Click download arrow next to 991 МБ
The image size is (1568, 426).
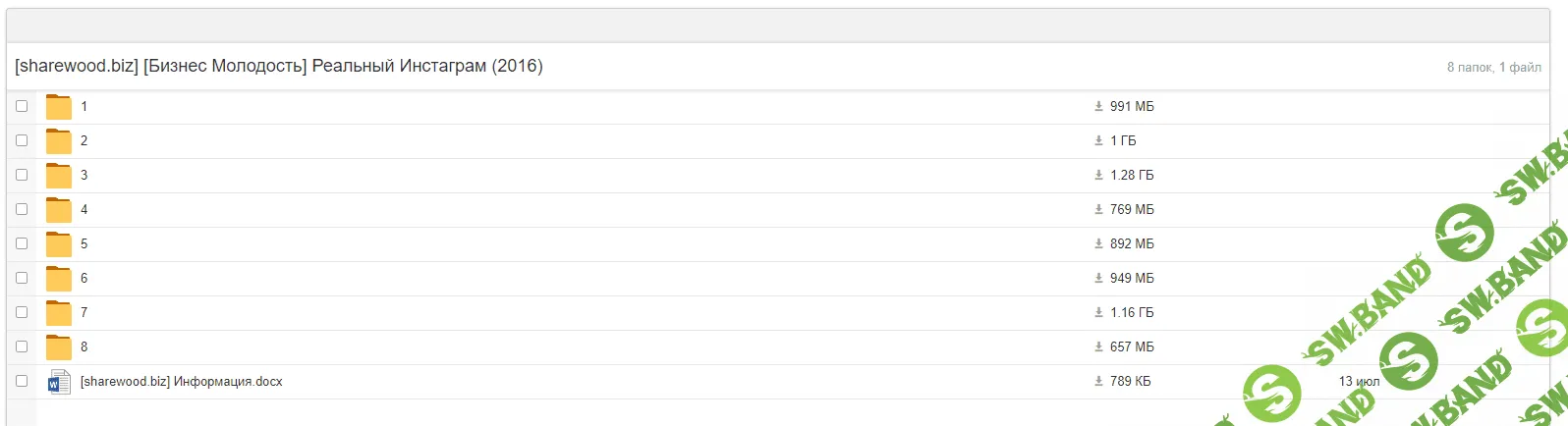[1098, 106]
